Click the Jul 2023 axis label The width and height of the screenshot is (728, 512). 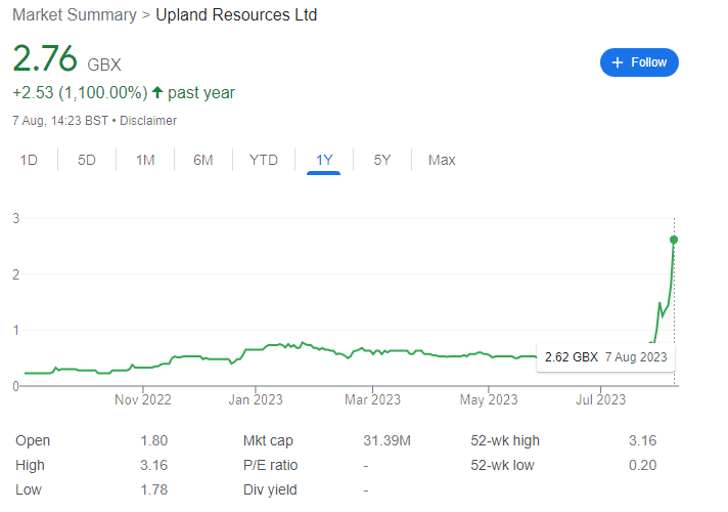click(601, 400)
